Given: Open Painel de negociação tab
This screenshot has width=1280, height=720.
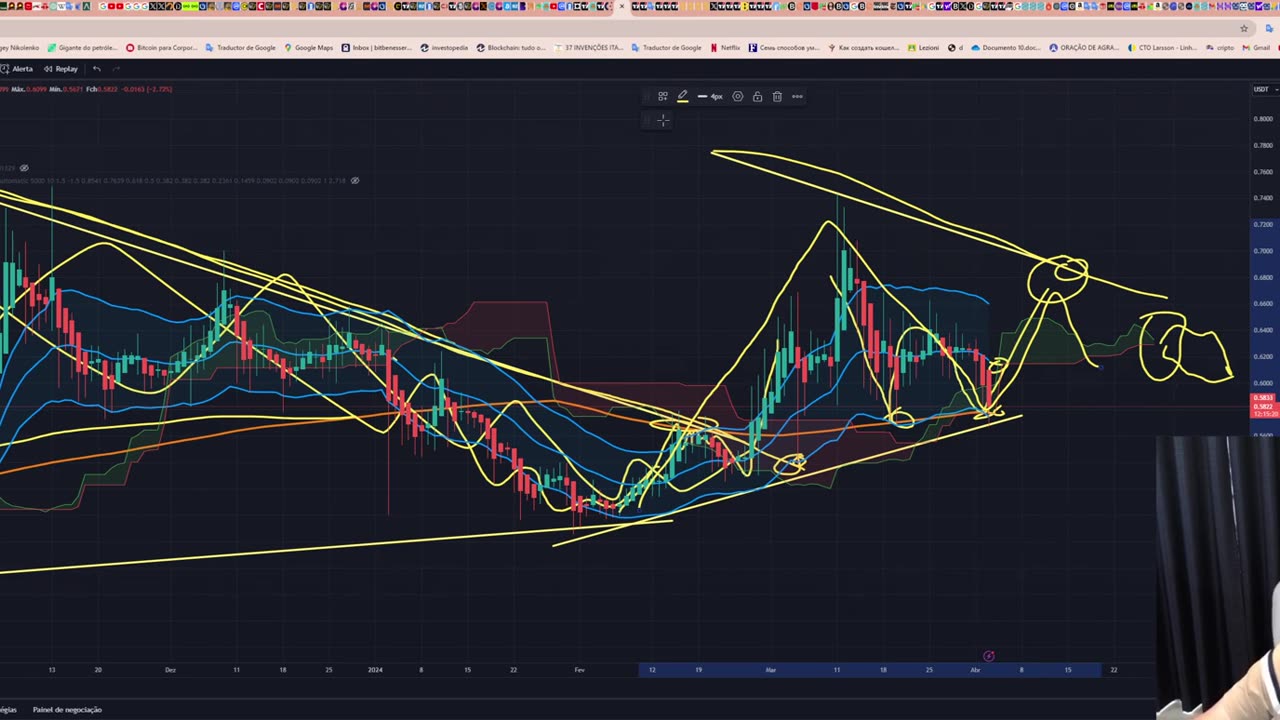Looking at the screenshot, I should pyautogui.click(x=67, y=710).
